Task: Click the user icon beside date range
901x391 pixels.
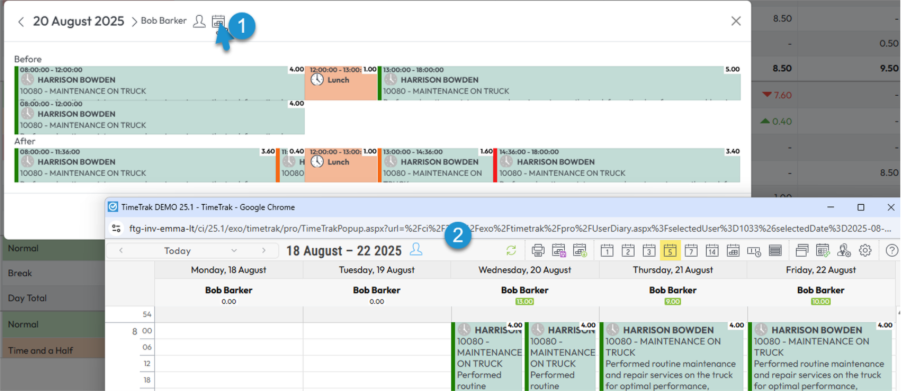Action: pyautogui.click(x=416, y=250)
